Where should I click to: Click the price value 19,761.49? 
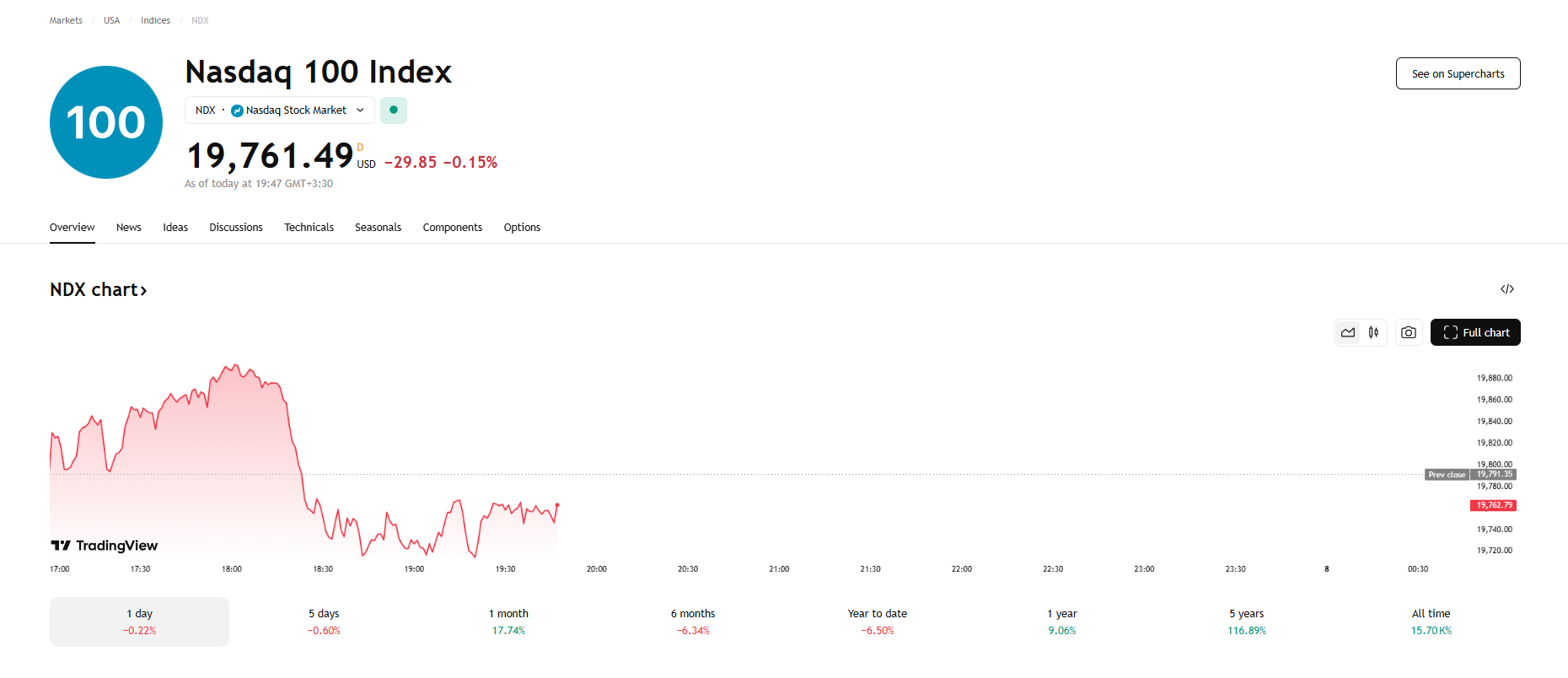click(270, 156)
